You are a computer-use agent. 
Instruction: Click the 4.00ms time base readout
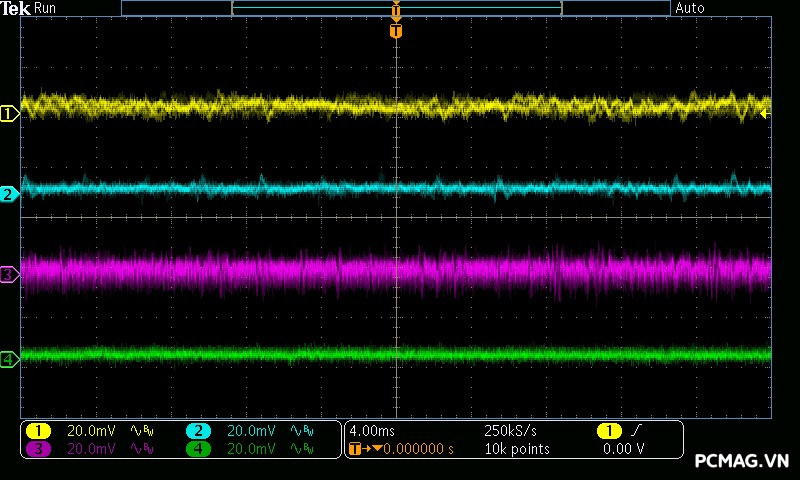coord(373,430)
